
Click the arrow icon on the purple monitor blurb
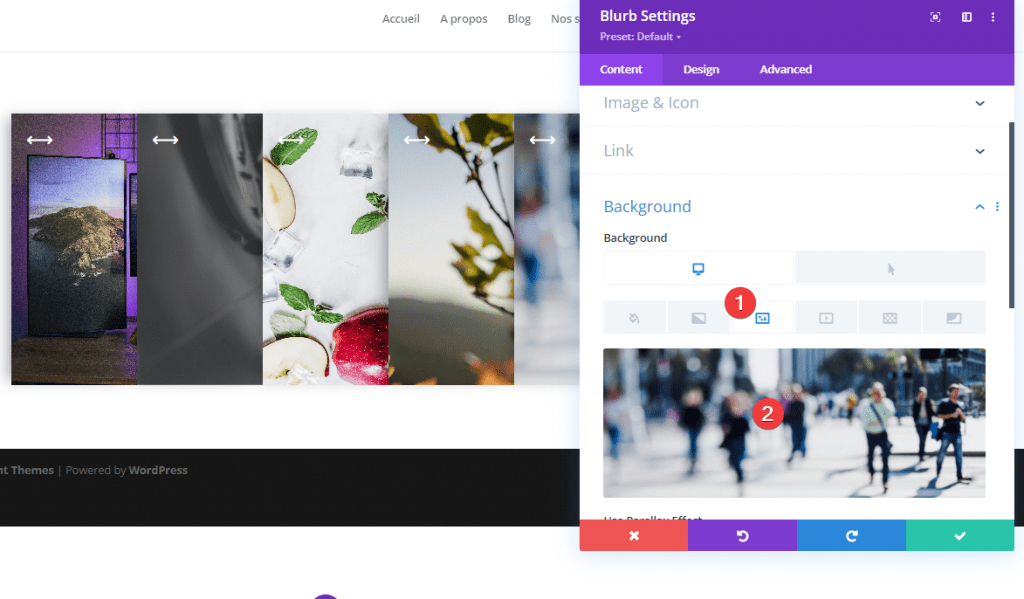click(40, 140)
